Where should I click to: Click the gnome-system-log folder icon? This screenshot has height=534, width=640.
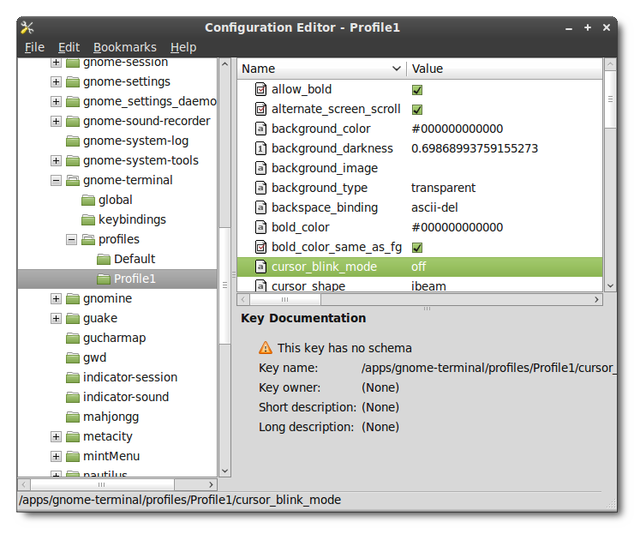(73, 141)
